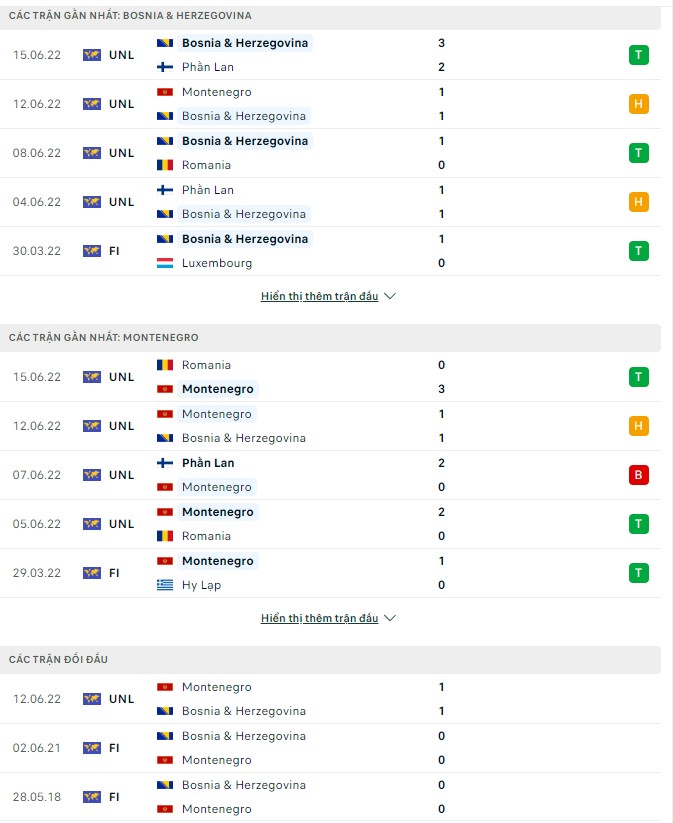673x823 pixels.
Task: Select the Luxembourg flag icon
Action: tap(167, 262)
